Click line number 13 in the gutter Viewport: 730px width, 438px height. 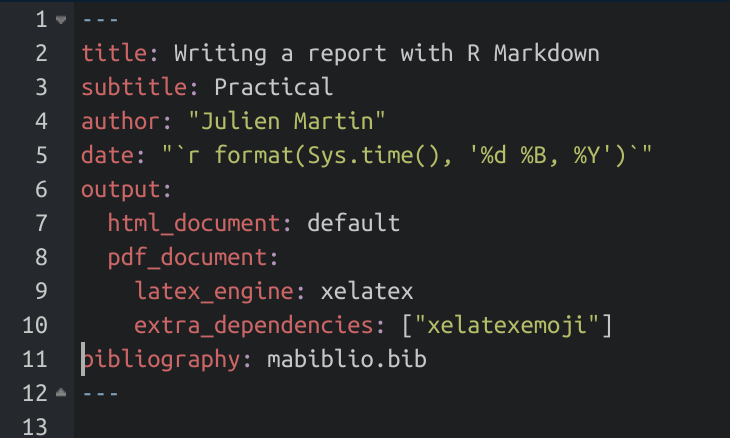point(34,428)
